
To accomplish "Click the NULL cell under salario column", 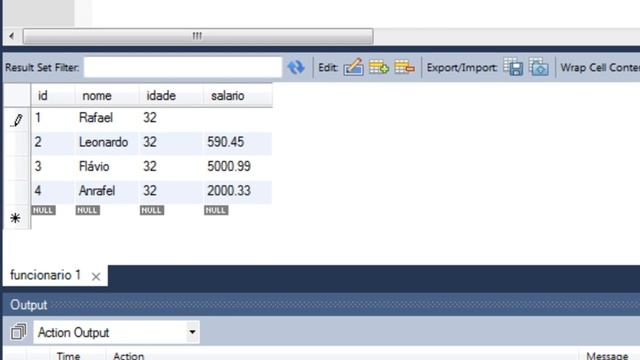I will [216, 211].
